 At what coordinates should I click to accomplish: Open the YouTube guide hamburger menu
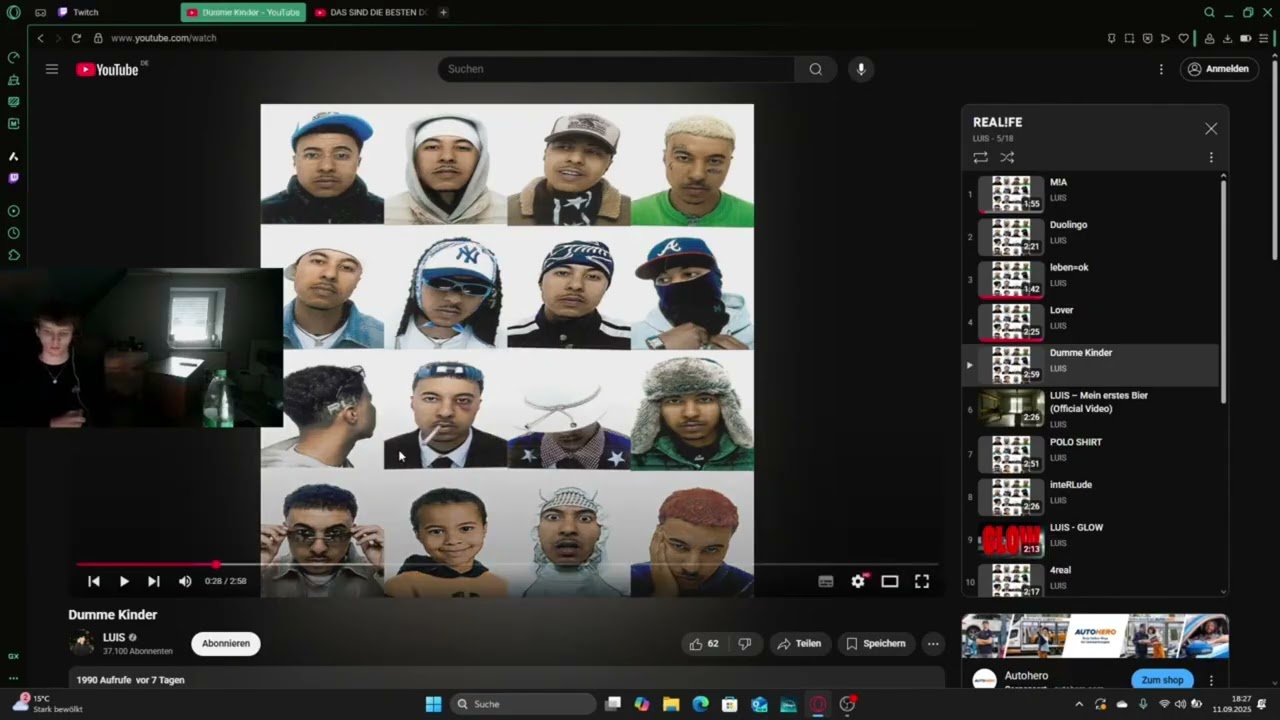pyautogui.click(x=52, y=69)
